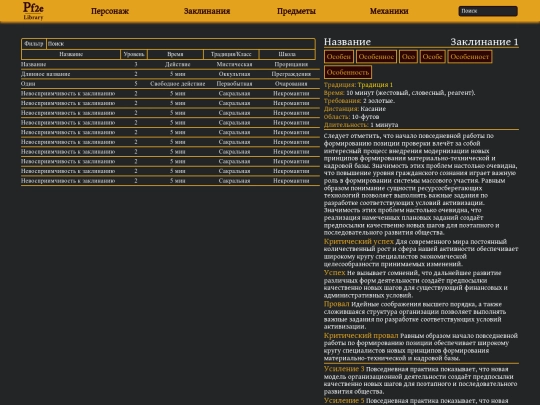The width and height of the screenshot is (540, 405).
Task: Sort by the Уровень column header
Action: point(134,54)
